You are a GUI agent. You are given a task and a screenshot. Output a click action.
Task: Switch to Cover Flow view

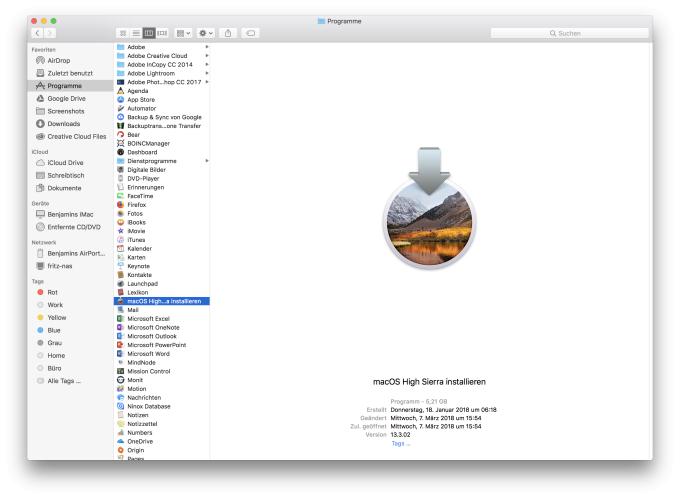(162, 33)
